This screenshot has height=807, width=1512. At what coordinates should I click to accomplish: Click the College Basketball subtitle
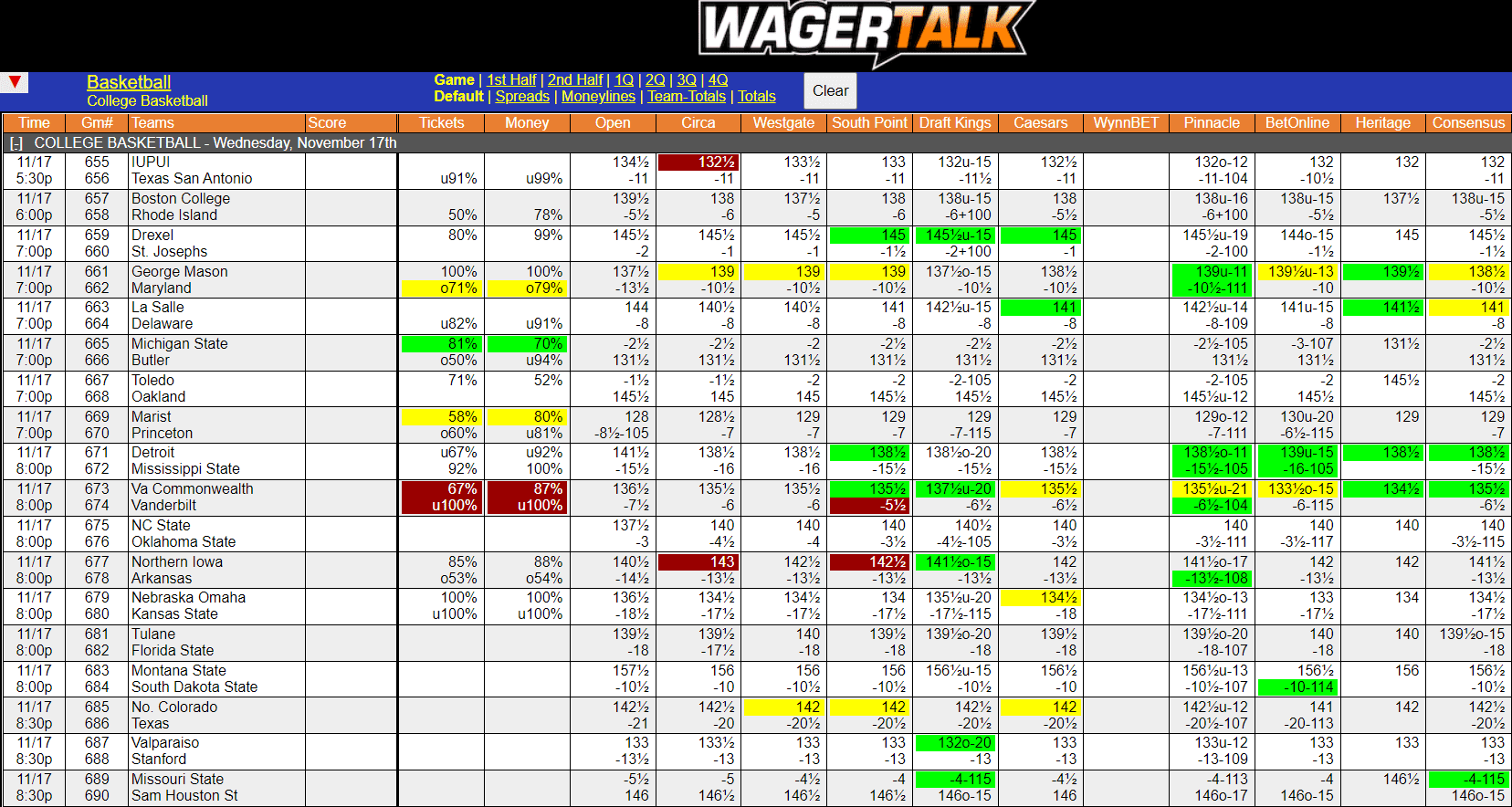click(147, 101)
